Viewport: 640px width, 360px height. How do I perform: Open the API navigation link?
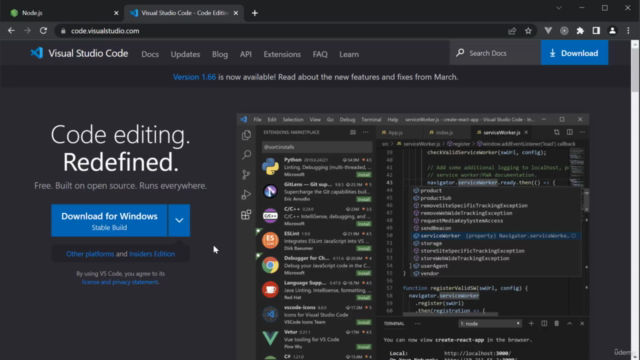pos(246,54)
